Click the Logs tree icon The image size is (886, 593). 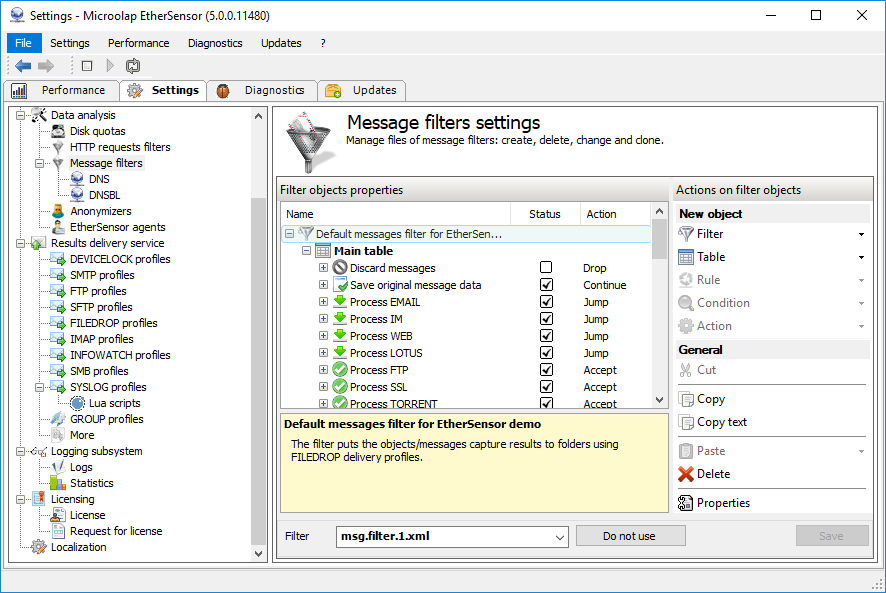point(58,468)
